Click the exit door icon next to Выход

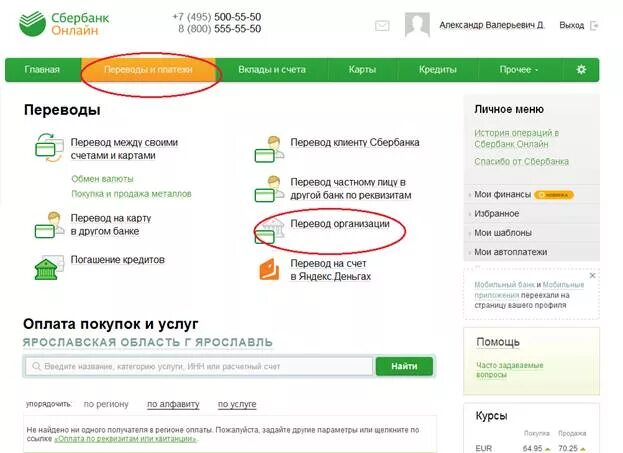594,26
